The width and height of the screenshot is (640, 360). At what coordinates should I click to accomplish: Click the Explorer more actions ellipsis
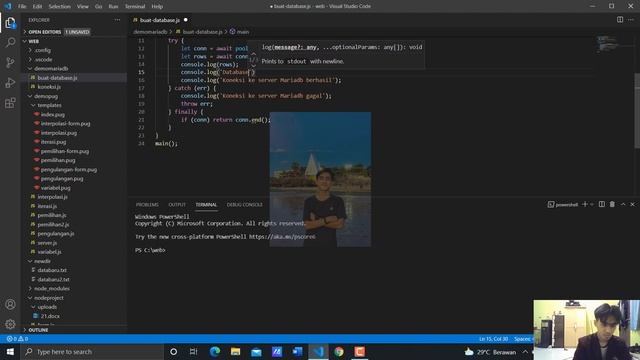pyautogui.click(x=118, y=20)
